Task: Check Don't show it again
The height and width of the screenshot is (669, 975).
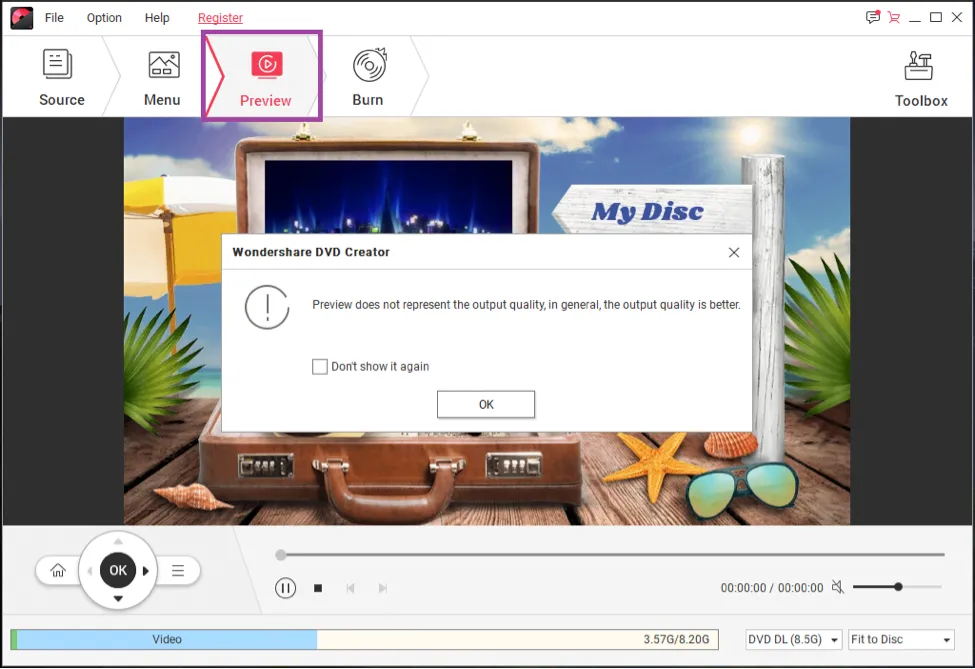Action: pos(320,366)
